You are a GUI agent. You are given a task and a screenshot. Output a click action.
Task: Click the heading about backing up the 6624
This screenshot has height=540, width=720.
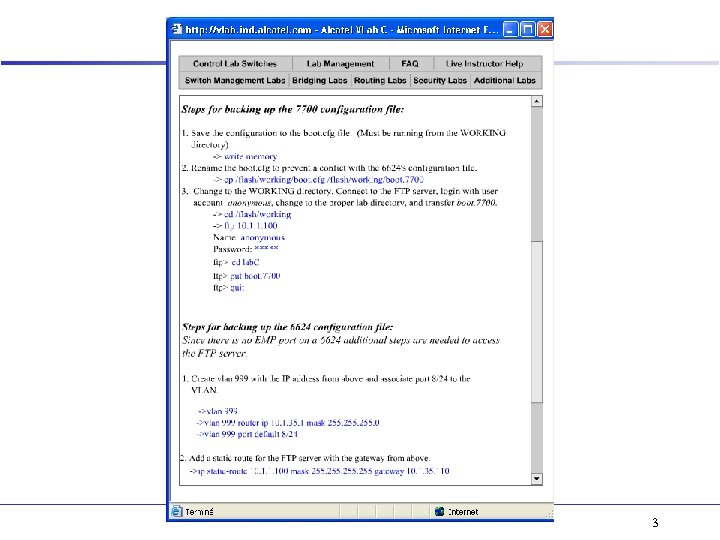click(287, 327)
